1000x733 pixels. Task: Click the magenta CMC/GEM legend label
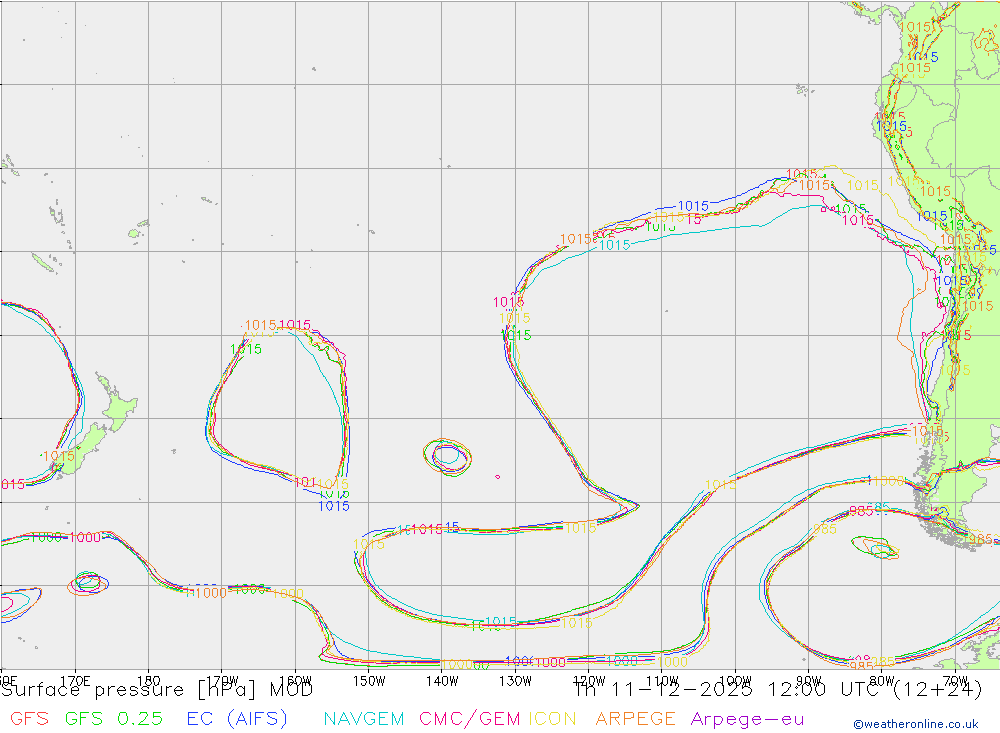click(469, 719)
